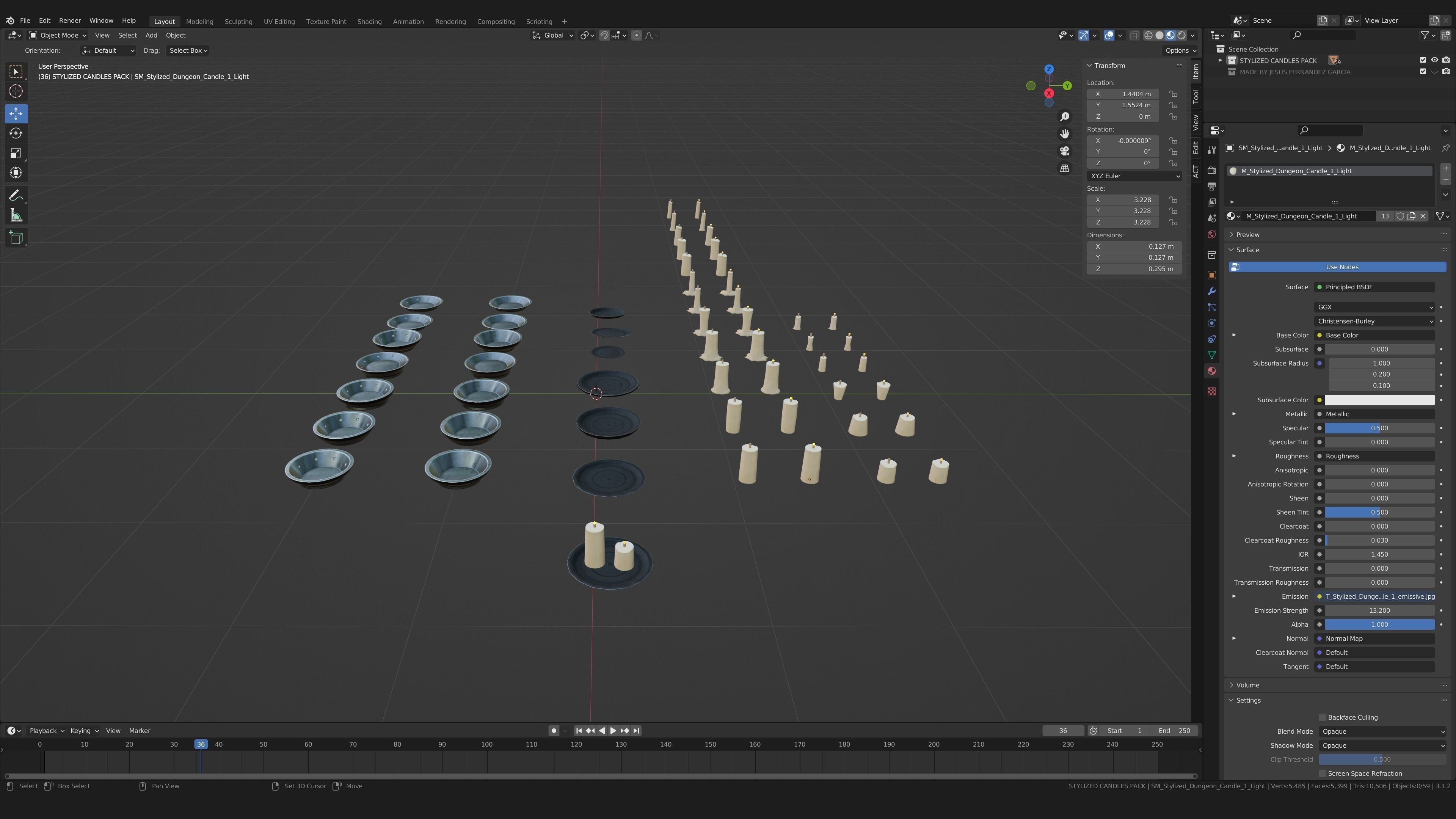Enable the Backface Culling checkbox
The height and width of the screenshot is (819, 1456).
(1322, 717)
